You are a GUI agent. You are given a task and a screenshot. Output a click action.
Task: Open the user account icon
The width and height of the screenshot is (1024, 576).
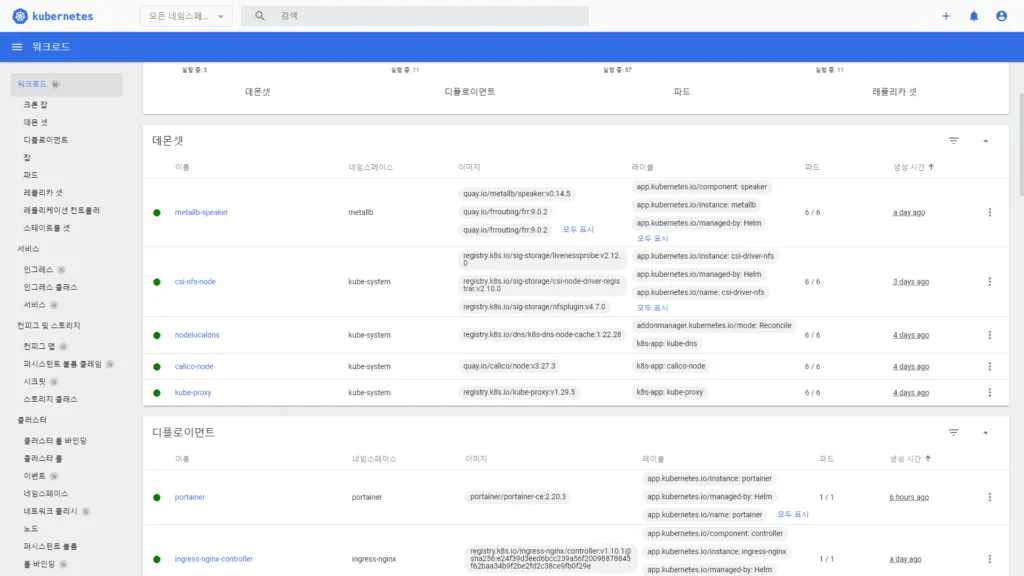[x=1002, y=16]
